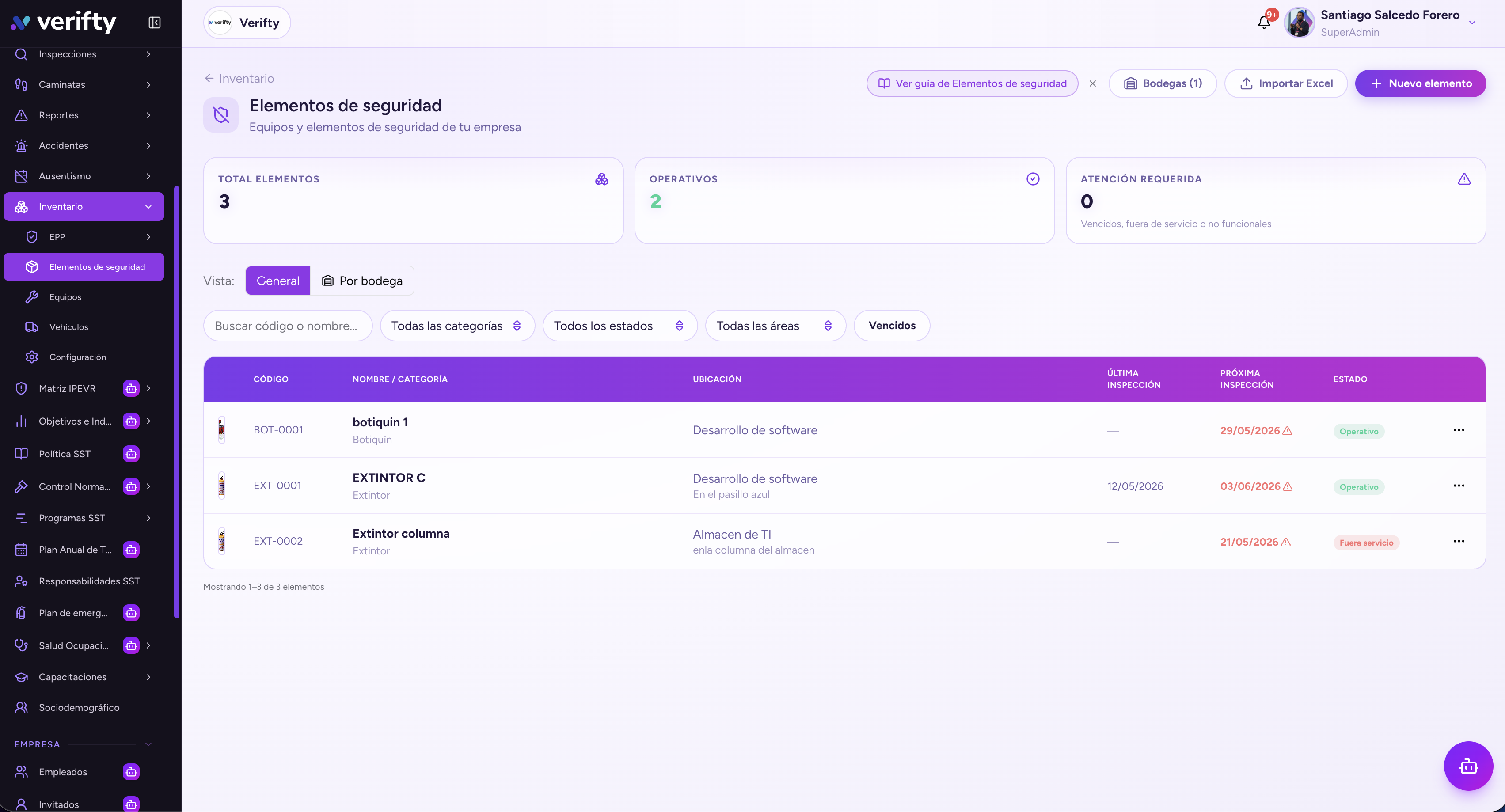Screen dimensions: 1505x812
Task: Click the Extintor columna thumbnail image
Action: 221,541
